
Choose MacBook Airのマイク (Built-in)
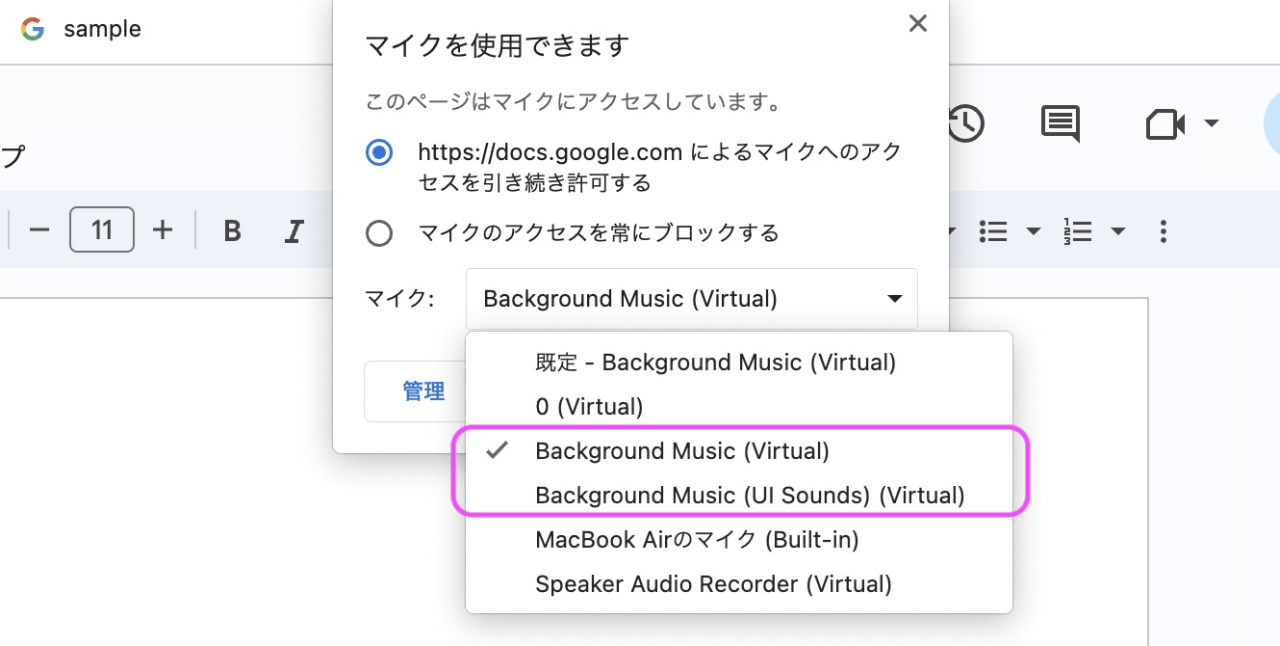[x=739, y=540]
